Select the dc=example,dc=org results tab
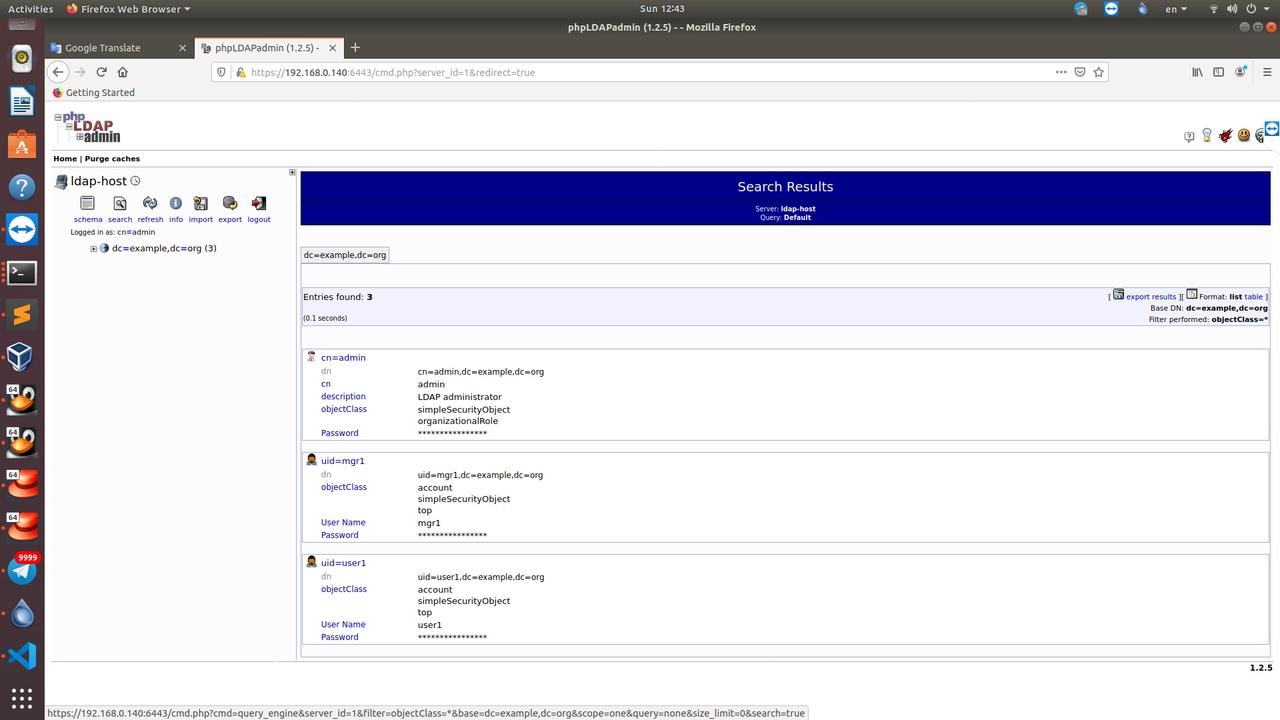The height and width of the screenshot is (720, 1280). pos(345,255)
